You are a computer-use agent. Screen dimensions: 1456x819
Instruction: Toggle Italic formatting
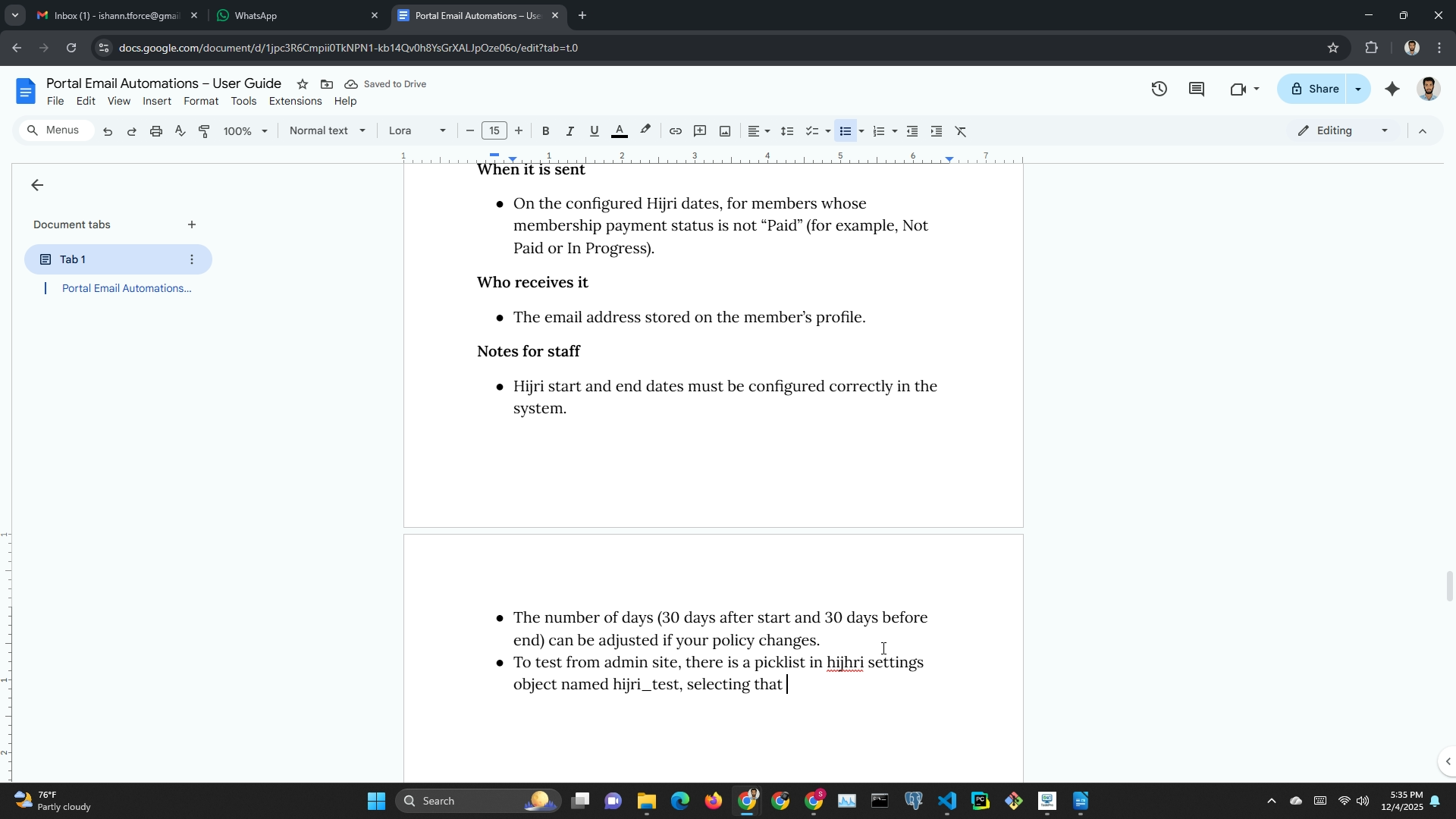(x=570, y=131)
